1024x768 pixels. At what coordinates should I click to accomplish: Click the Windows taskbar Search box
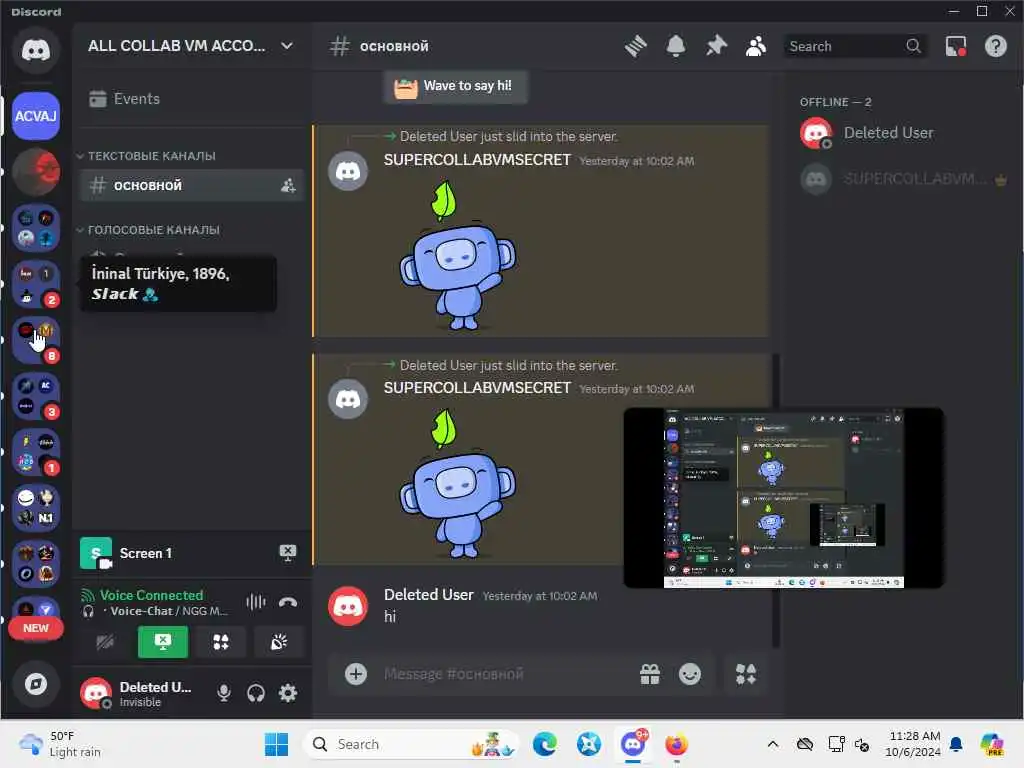411,744
